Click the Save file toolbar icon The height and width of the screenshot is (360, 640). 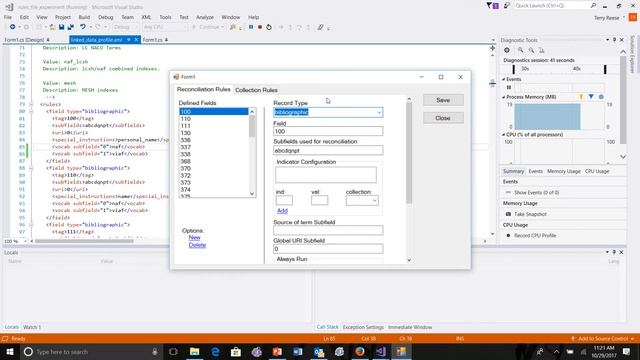[61, 27]
